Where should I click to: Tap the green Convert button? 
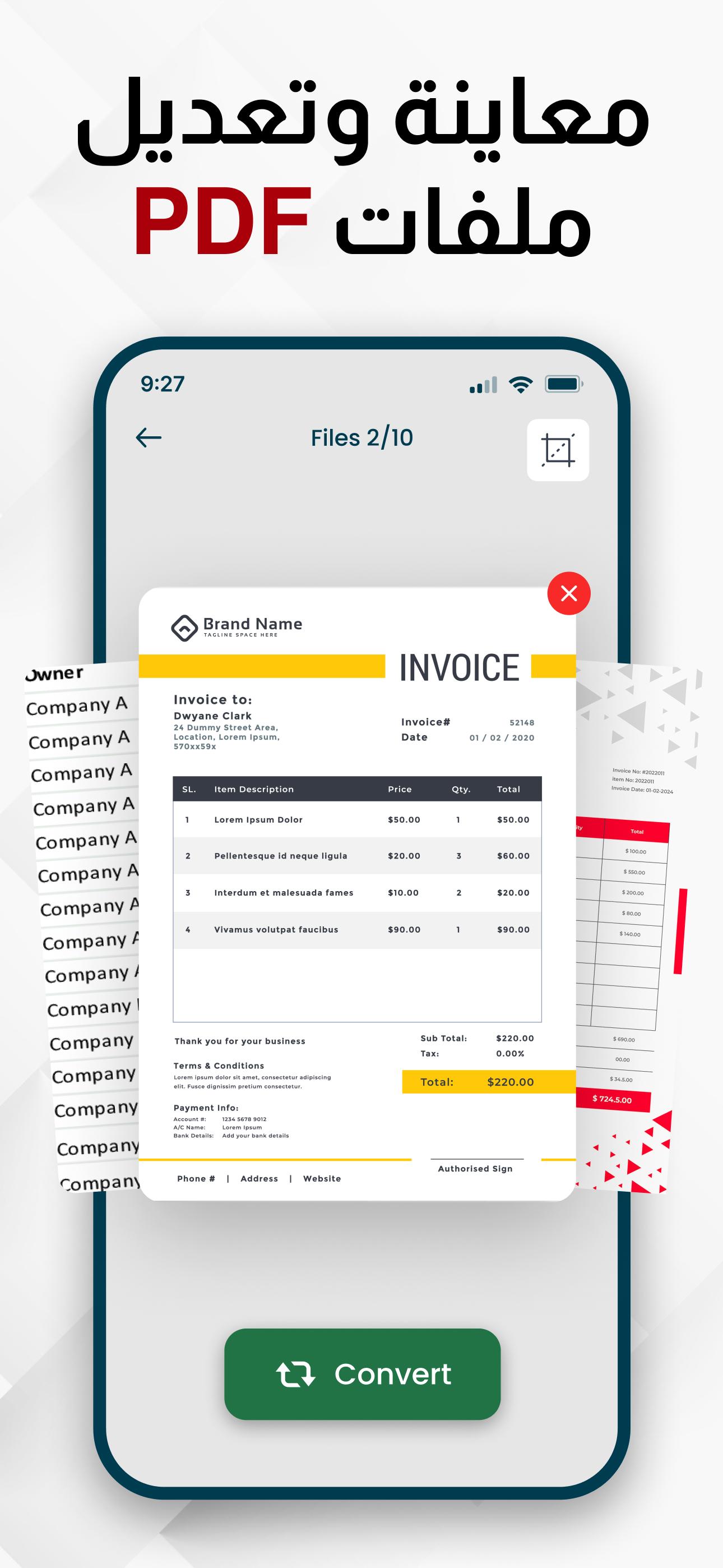coord(362,1374)
